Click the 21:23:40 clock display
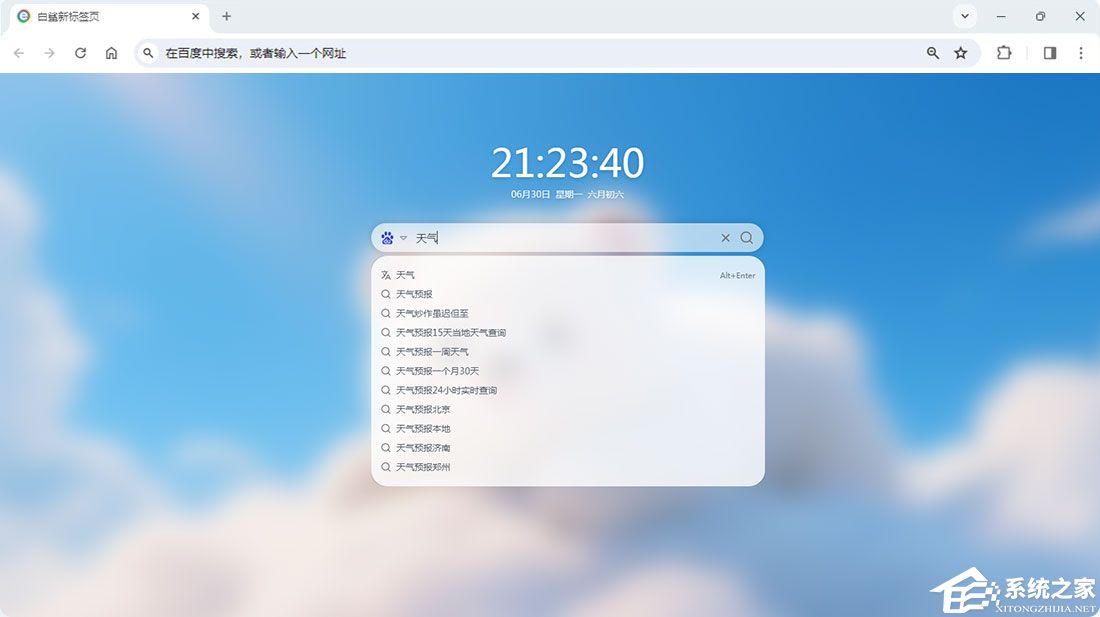The image size is (1100, 617). point(567,163)
